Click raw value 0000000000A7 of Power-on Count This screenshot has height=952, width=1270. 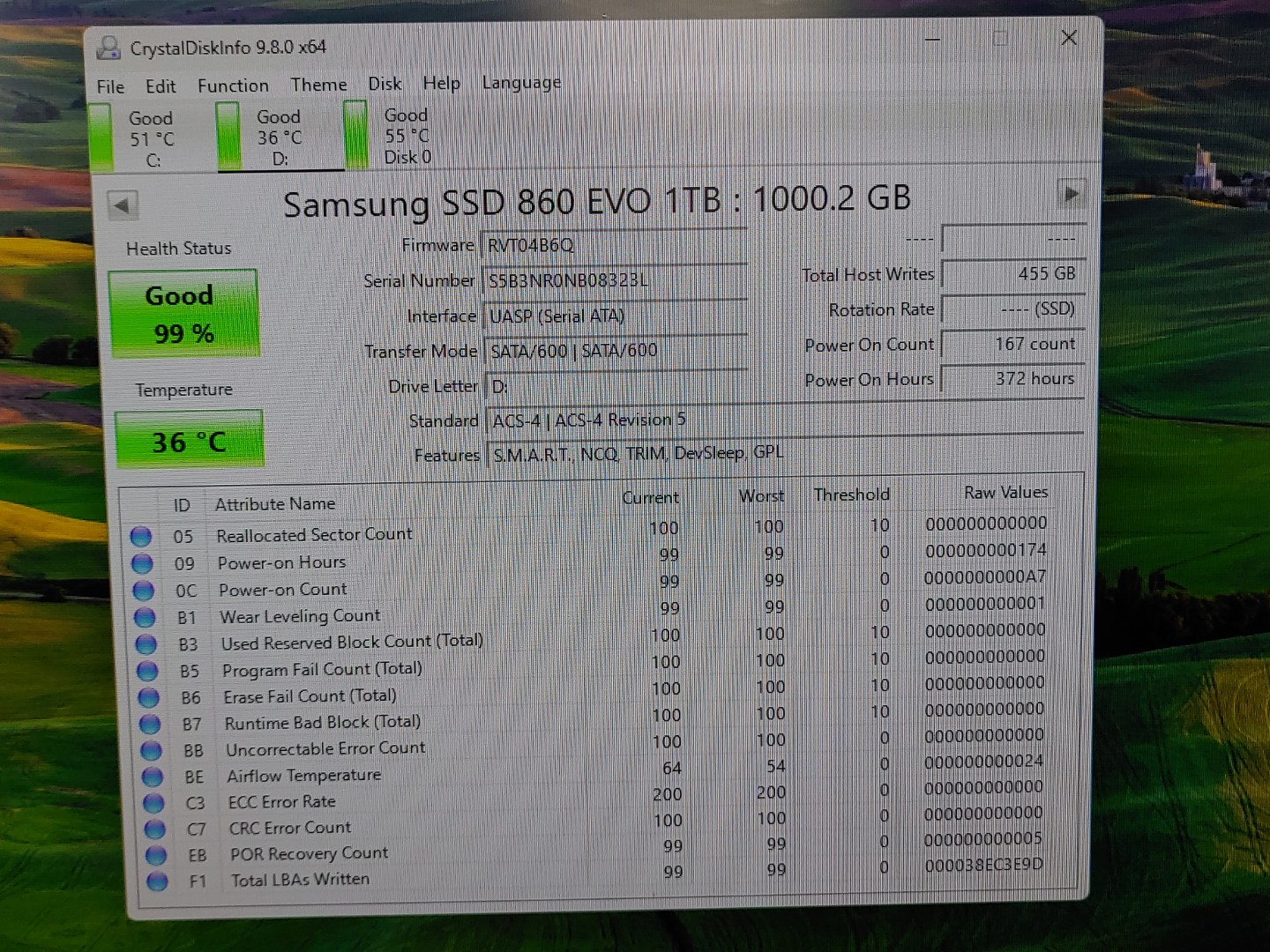pyautogui.click(x=985, y=577)
